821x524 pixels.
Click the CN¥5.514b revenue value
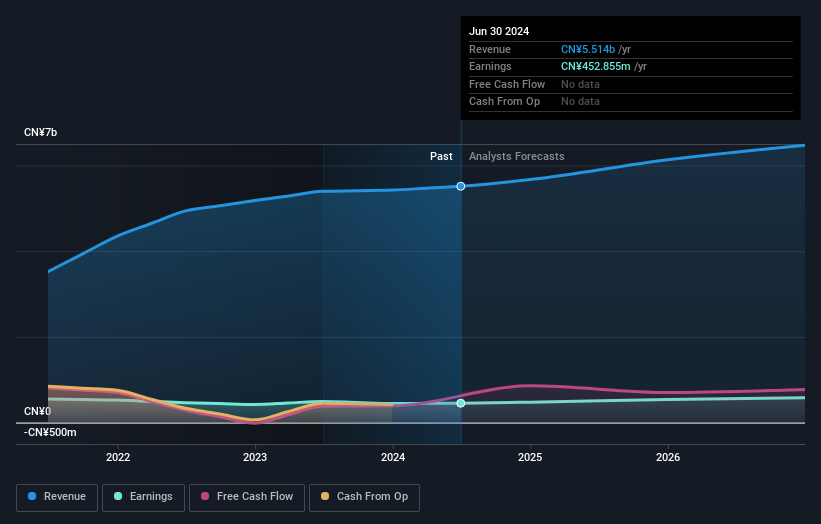coord(587,49)
